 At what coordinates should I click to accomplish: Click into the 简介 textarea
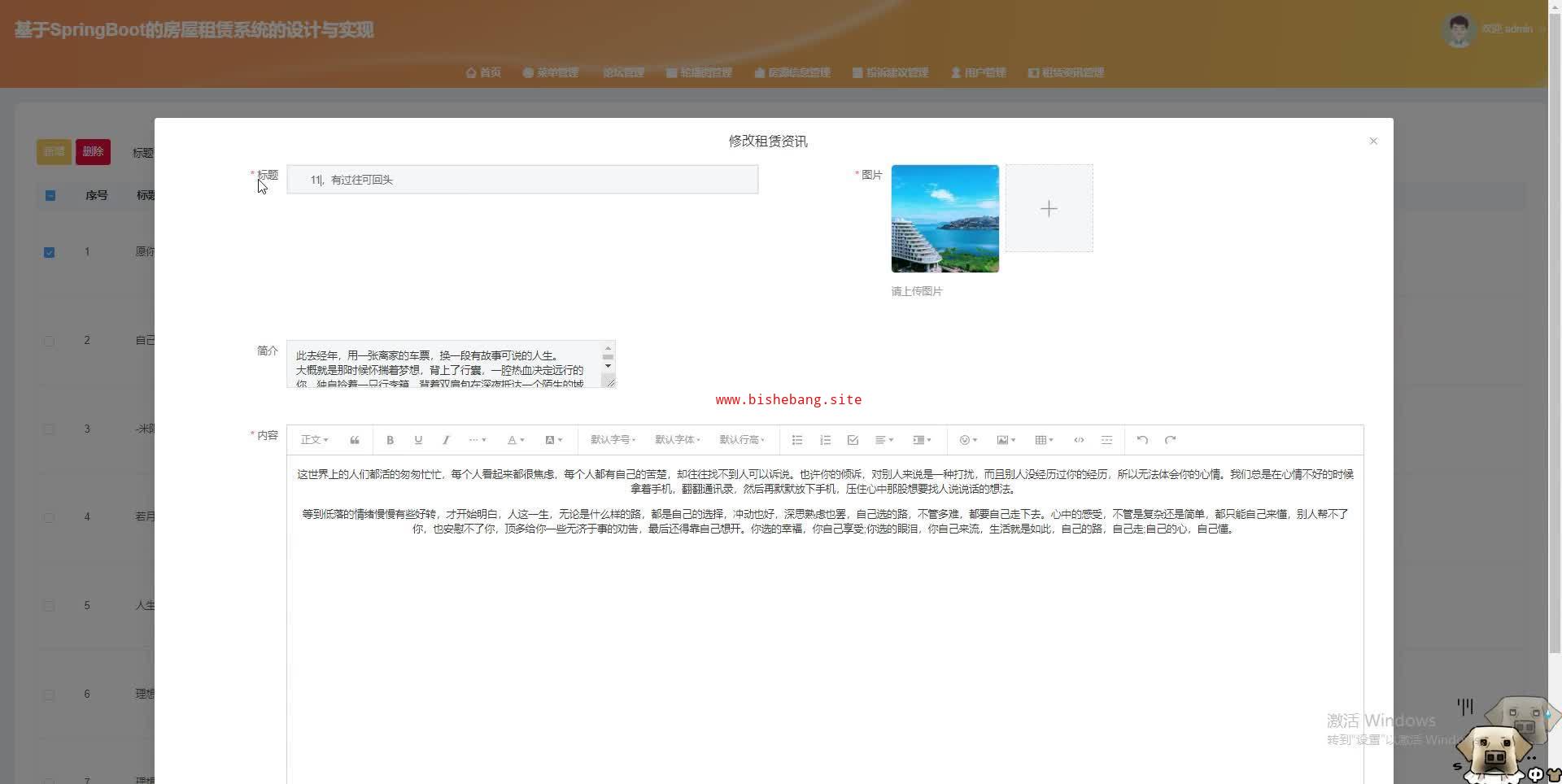451,364
